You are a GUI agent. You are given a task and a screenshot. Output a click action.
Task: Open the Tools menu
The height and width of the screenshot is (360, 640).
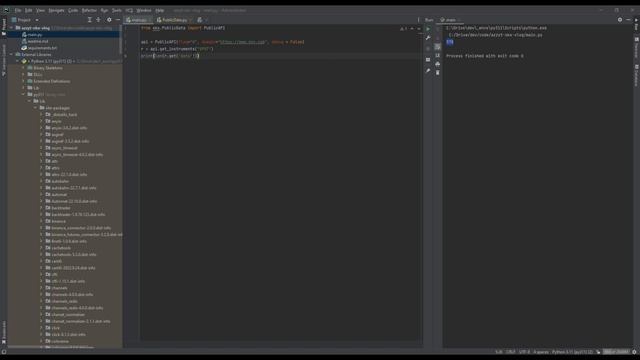(x=117, y=10)
